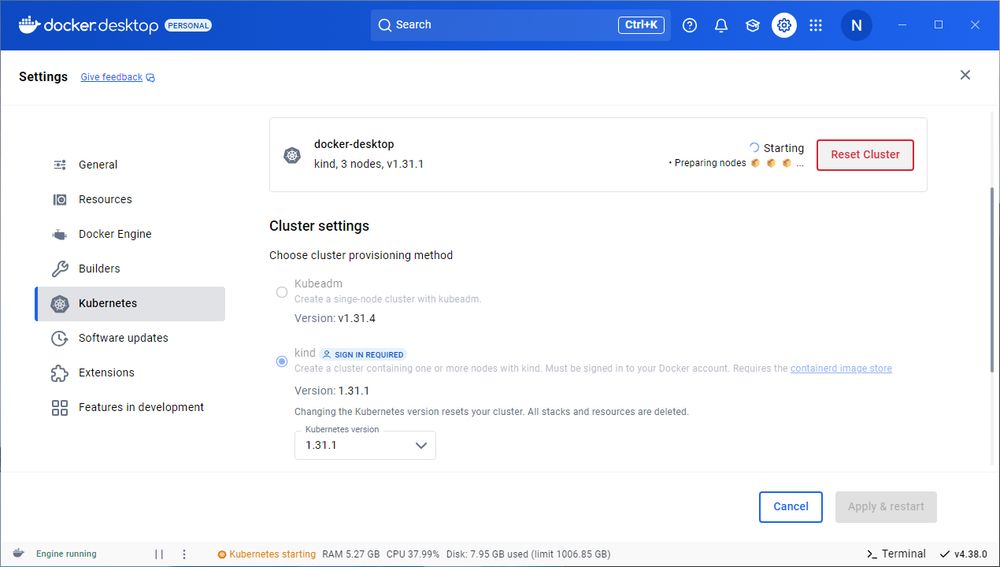Click the search magnifier icon

(x=385, y=25)
